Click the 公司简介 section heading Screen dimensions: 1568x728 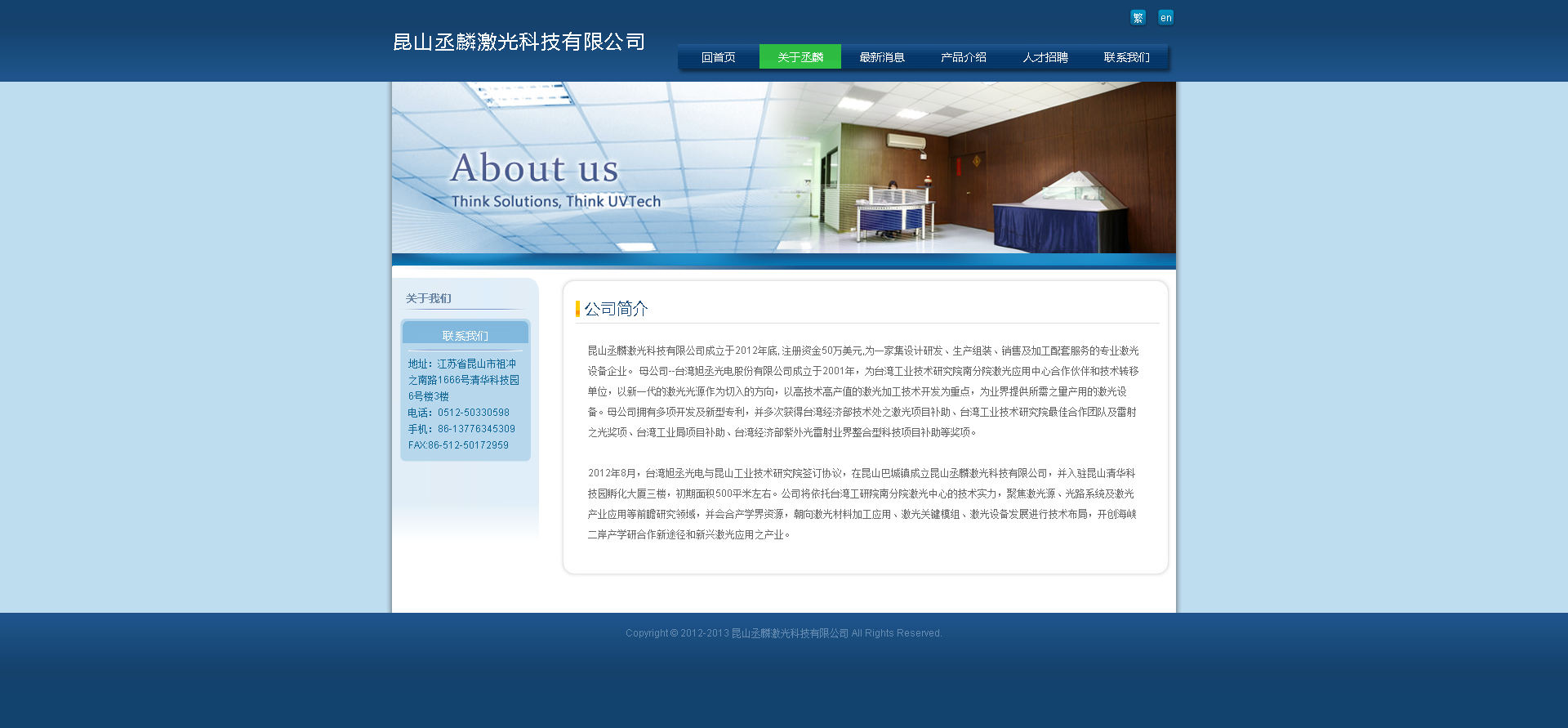coord(616,309)
